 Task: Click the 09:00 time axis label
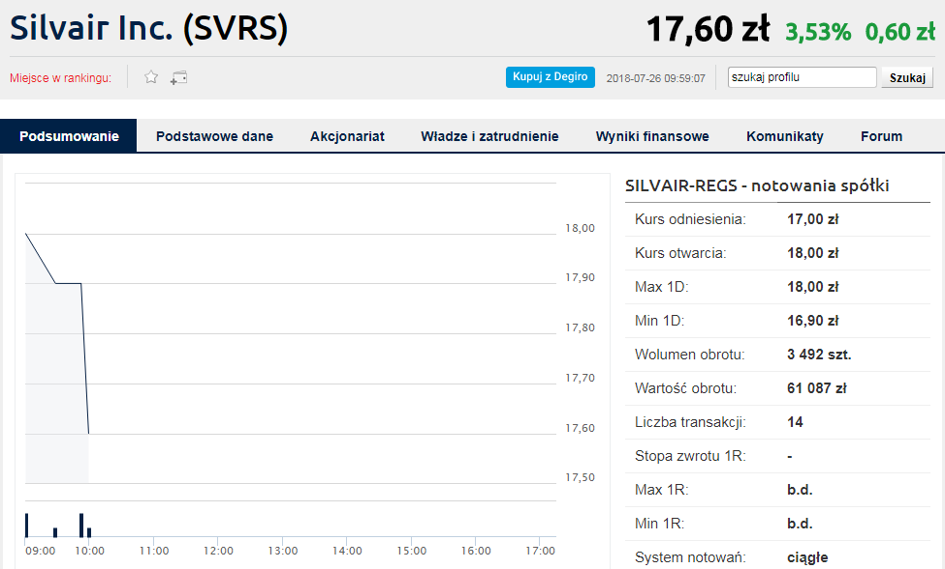(40, 551)
